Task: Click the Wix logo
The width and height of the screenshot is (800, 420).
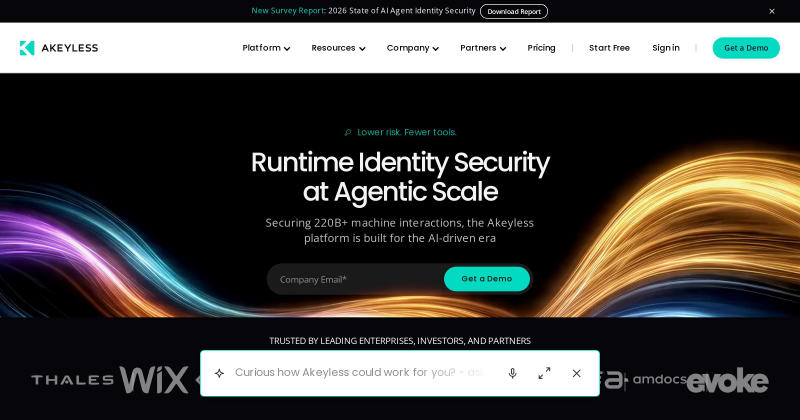Action: pyautogui.click(x=154, y=380)
